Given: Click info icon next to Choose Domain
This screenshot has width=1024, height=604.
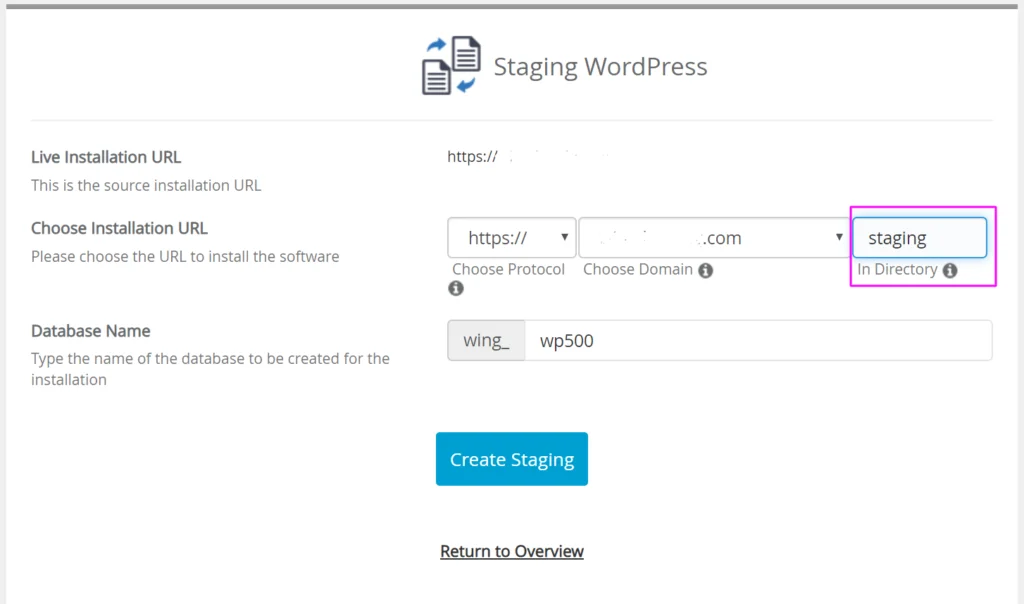Looking at the screenshot, I should [705, 270].
